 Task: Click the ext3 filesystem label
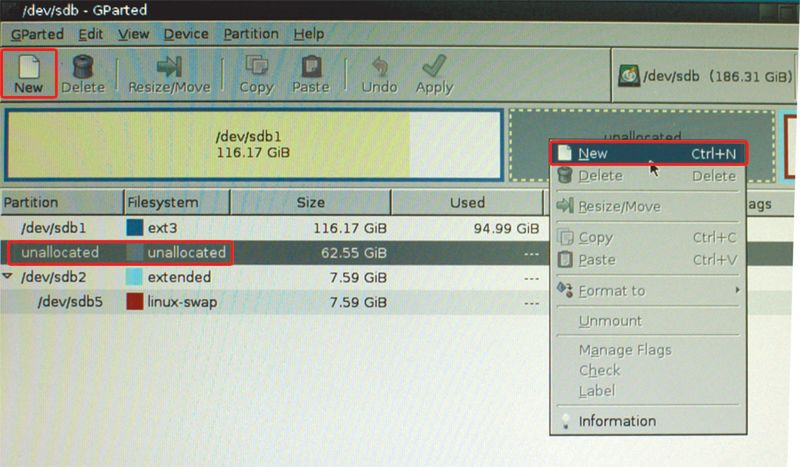(162, 228)
